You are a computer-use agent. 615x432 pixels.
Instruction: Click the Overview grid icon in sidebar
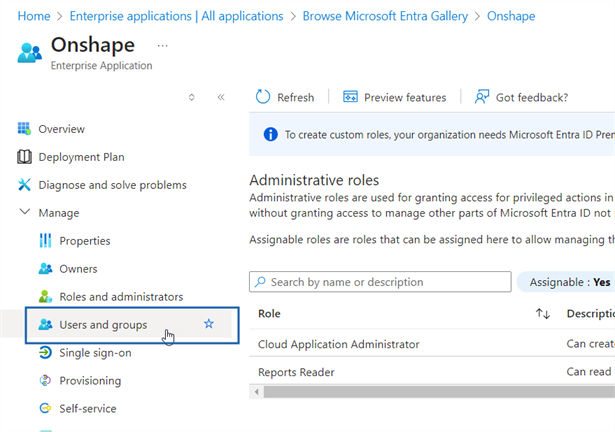[25, 129]
